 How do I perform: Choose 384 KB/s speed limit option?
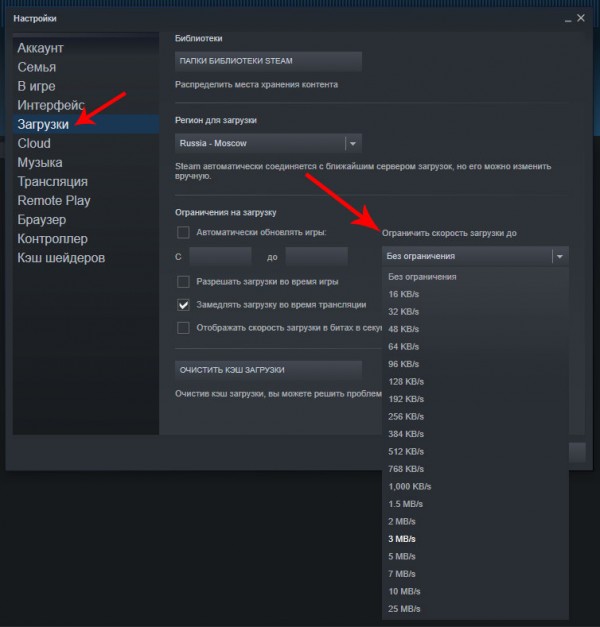tap(475, 434)
